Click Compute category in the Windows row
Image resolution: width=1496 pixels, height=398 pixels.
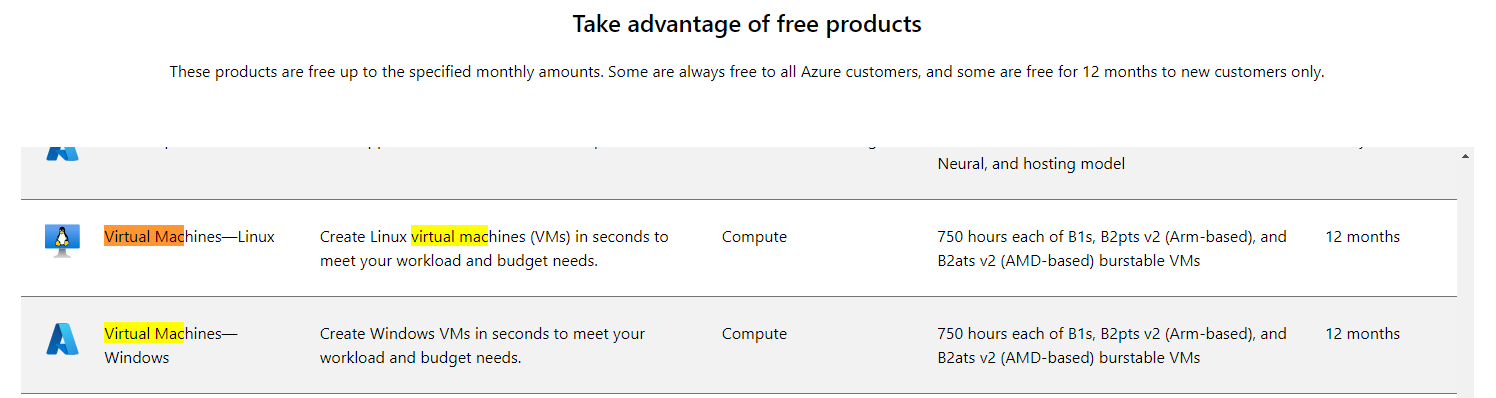[754, 333]
